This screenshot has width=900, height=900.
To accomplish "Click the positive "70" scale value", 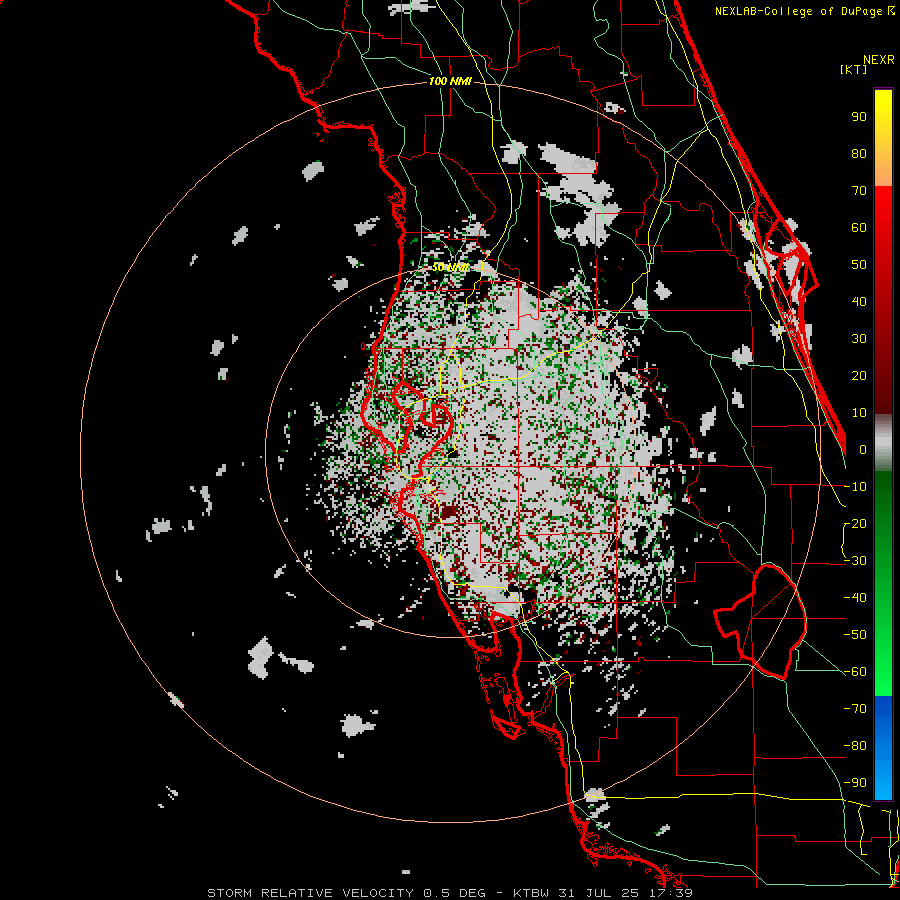I will tap(859, 191).
